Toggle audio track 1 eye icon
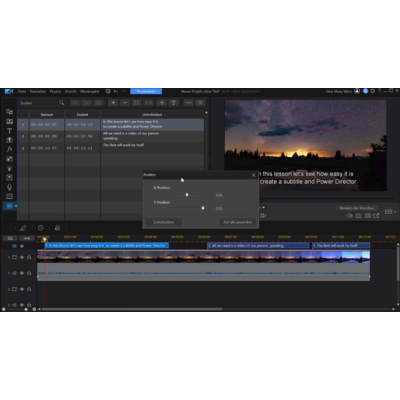Image resolution: width=400 pixels, height=400 pixels. (x=22, y=273)
